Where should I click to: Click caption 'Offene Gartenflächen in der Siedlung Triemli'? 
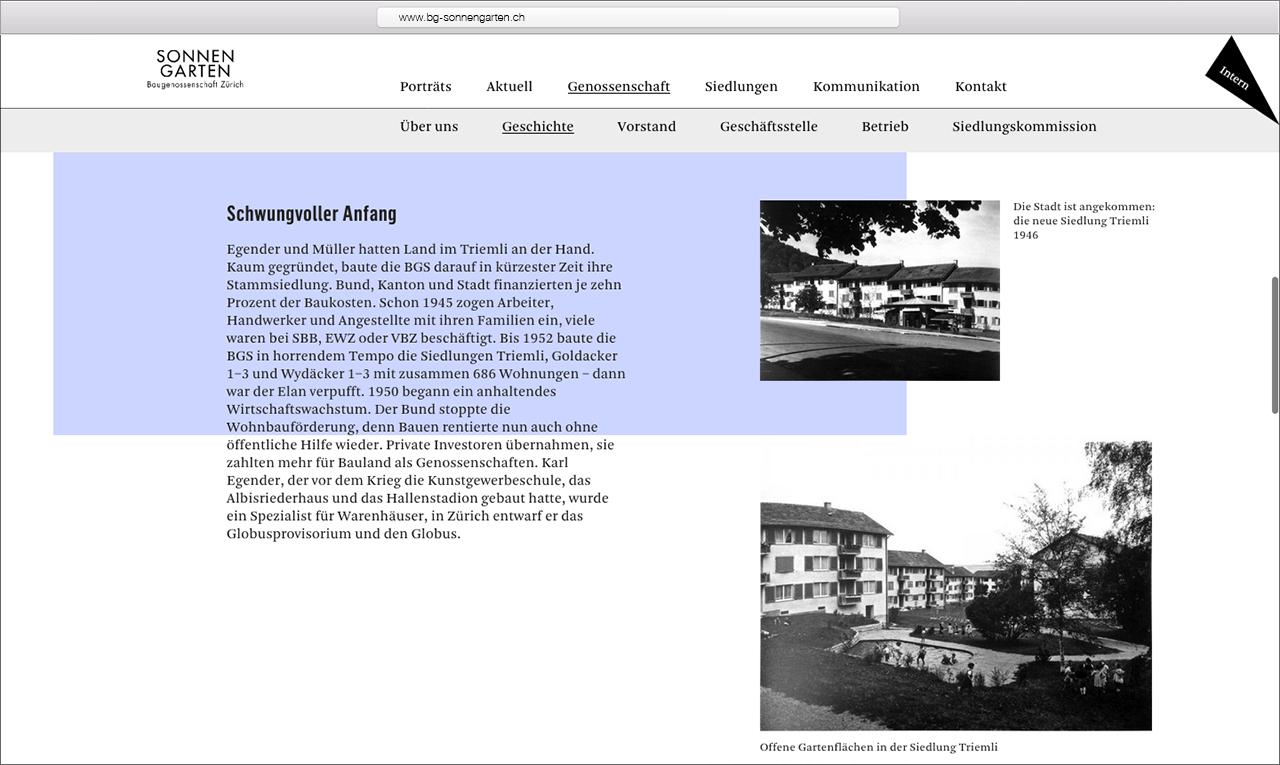879,747
